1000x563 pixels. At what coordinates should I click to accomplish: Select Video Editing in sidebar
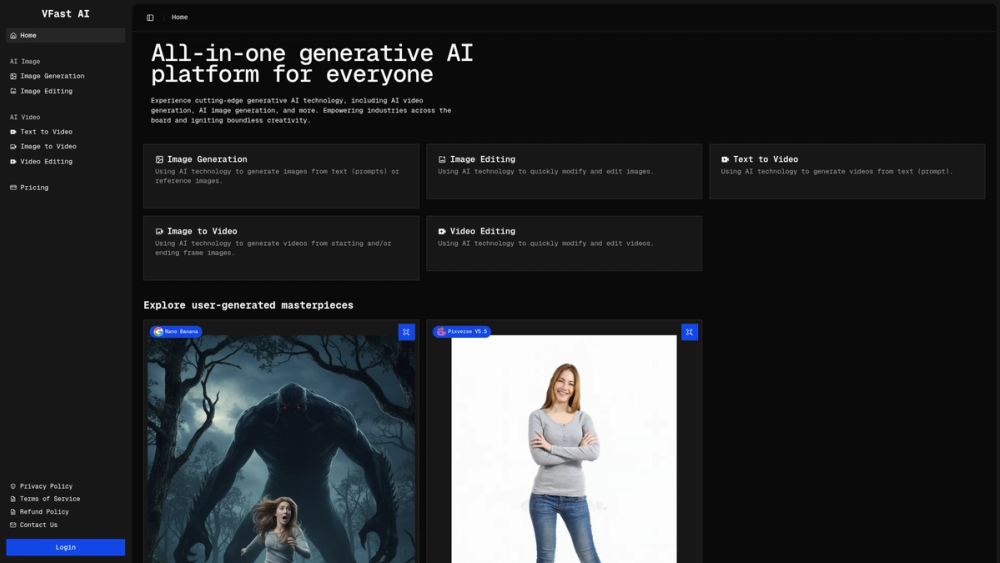pos(66,162)
